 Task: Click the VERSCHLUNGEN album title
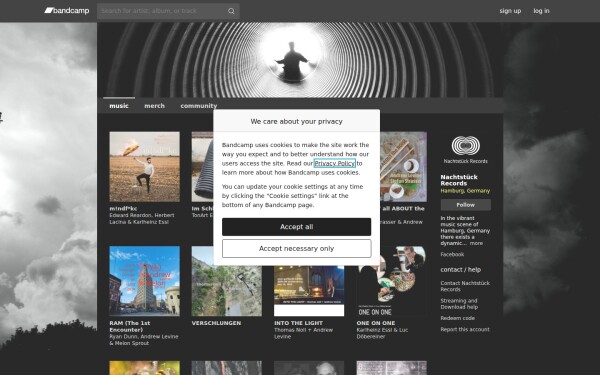216,323
